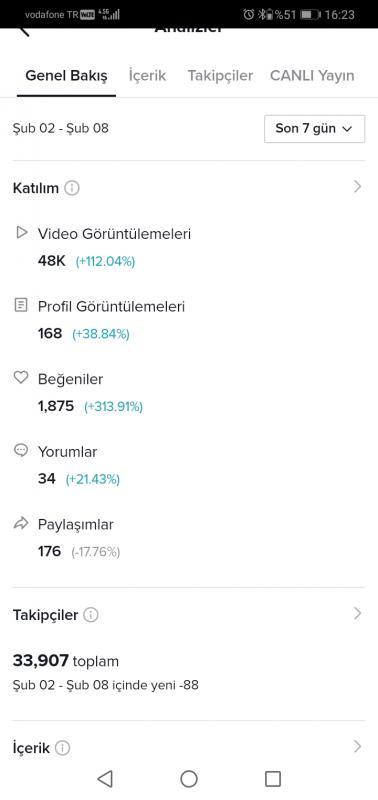The height and width of the screenshot is (800, 378).
Task: Tap the Paylaşımlar share arrow icon
Action: [20, 523]
